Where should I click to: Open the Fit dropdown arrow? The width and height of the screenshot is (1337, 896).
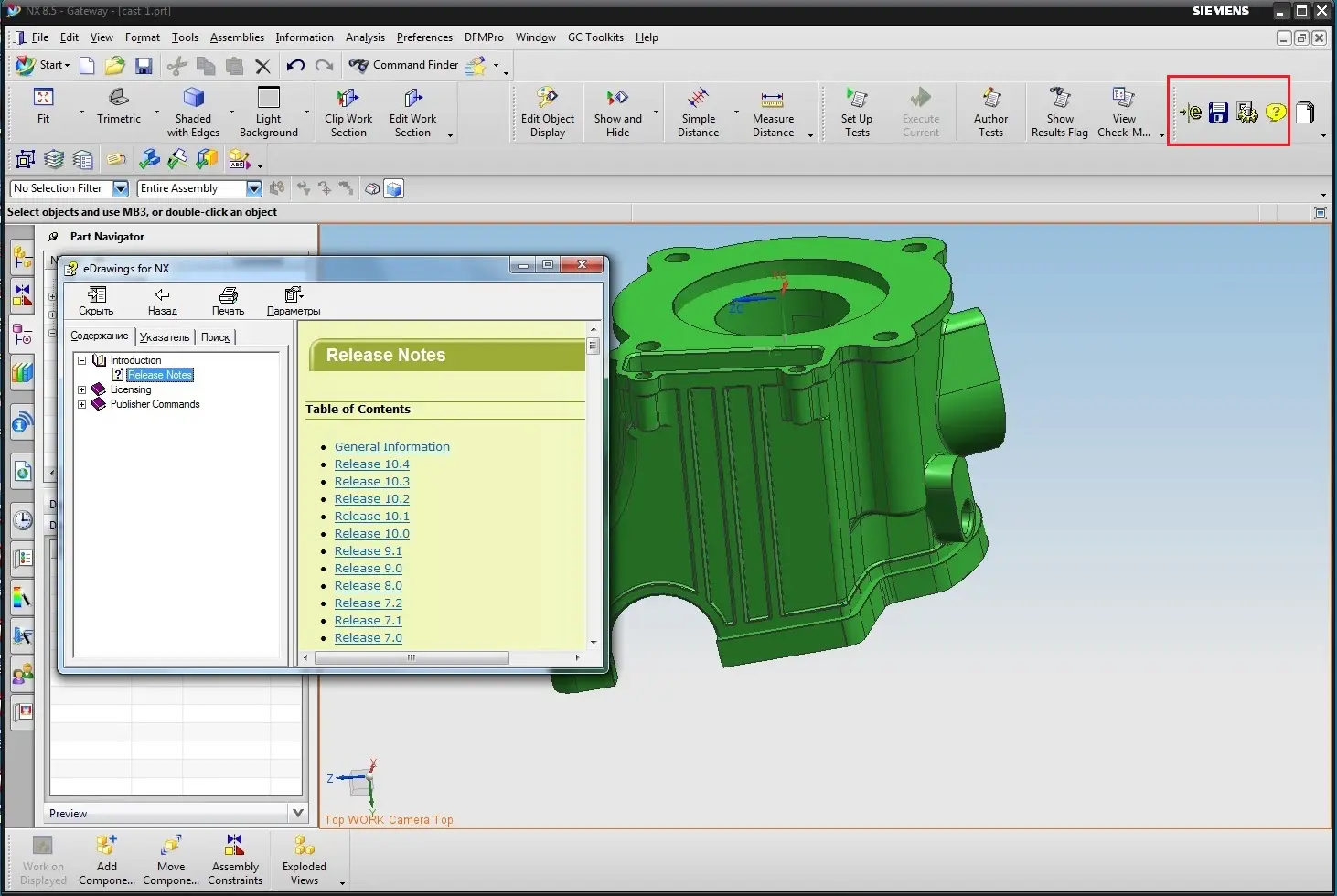pos(81,112)
